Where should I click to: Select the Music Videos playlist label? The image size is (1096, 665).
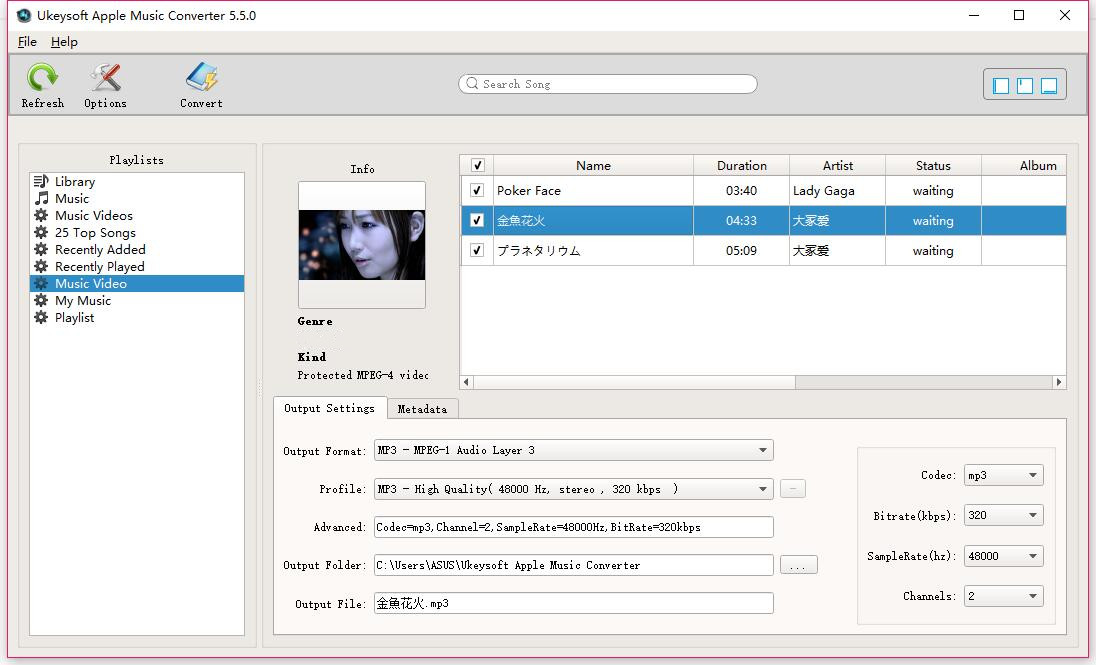94,215
